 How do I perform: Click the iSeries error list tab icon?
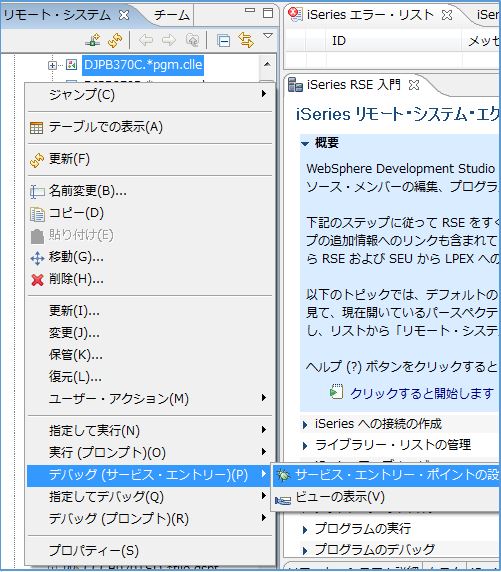pyautogui.click(x=295, y=15)
